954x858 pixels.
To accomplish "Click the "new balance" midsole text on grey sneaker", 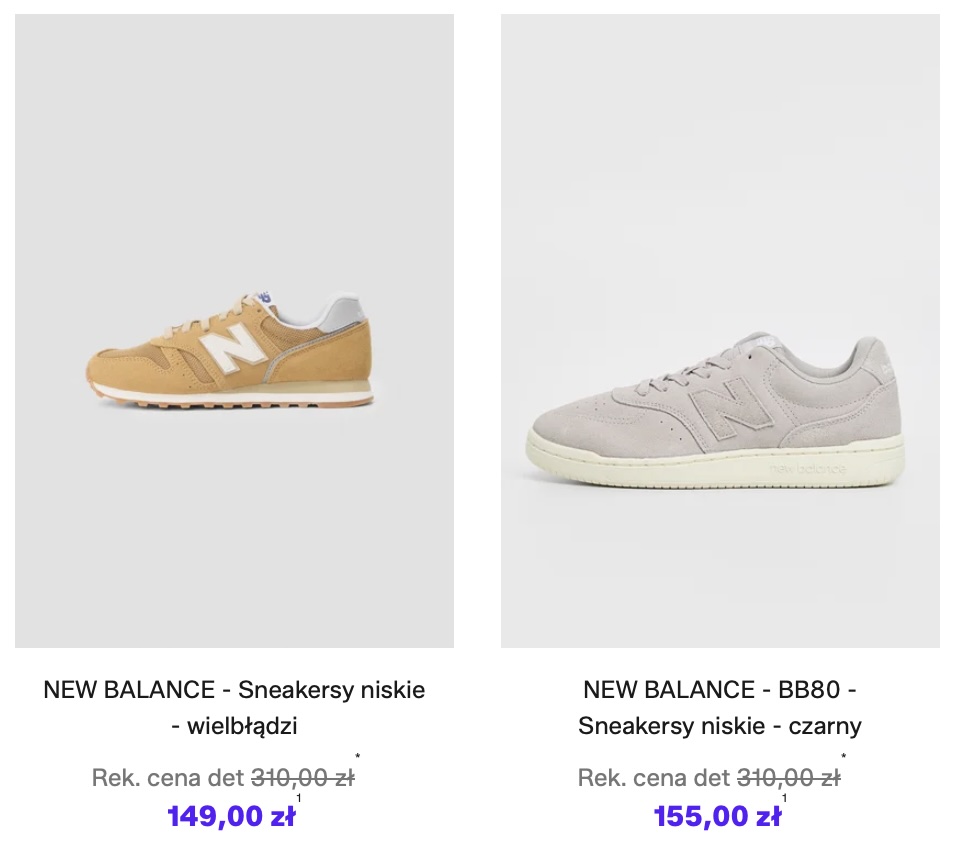I will tap(808, 468).
